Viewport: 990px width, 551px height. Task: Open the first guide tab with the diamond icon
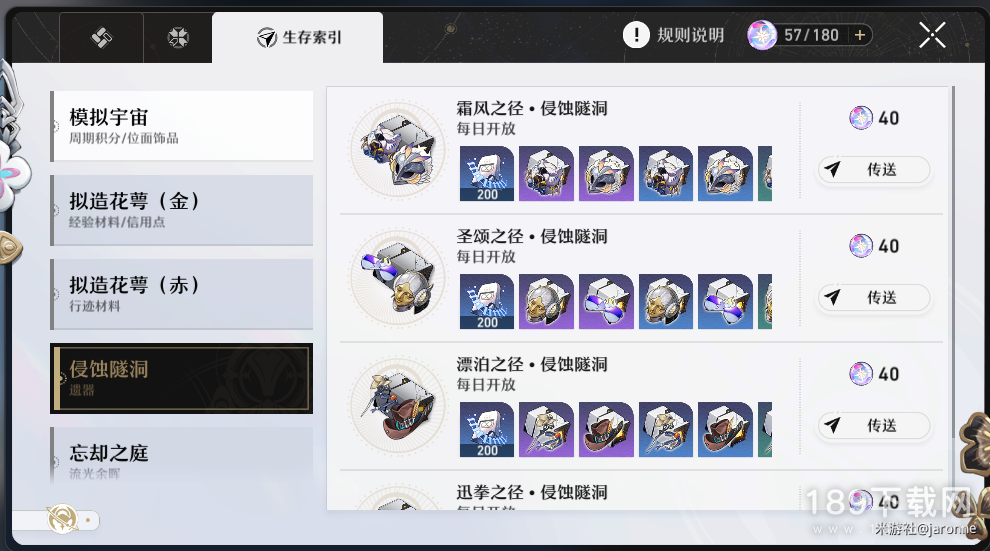(101, 38)
